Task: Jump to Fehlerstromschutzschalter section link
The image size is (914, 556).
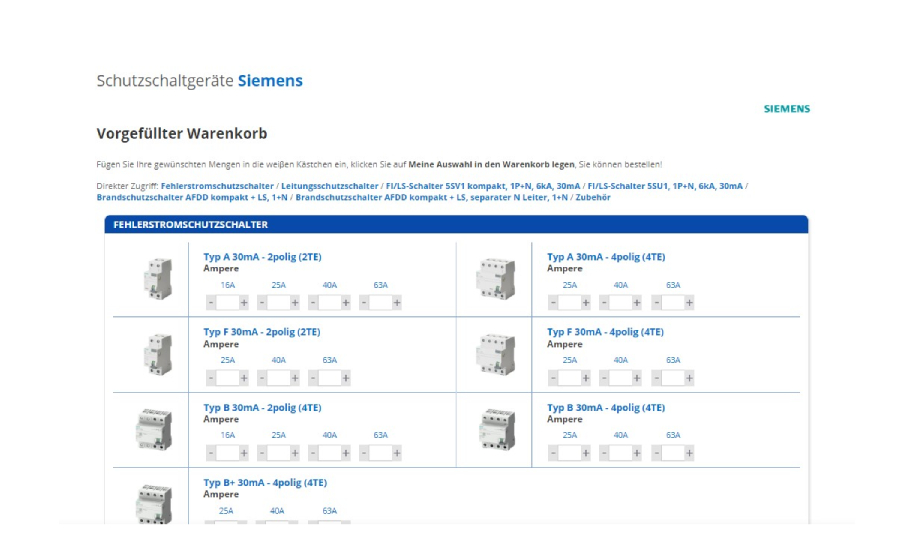Action: click(217, 186)
